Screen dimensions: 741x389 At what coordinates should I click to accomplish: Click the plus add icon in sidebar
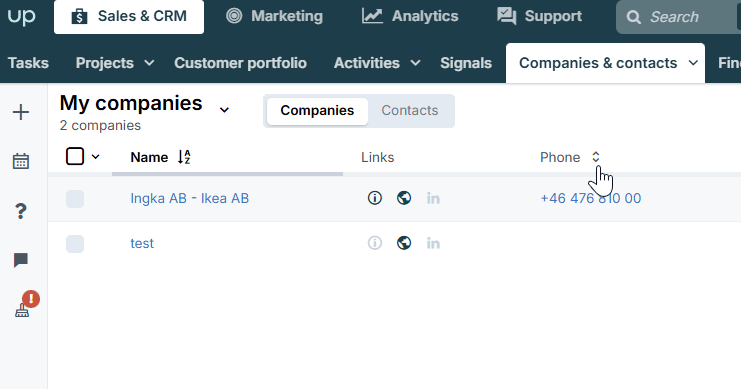coord(21,112)
